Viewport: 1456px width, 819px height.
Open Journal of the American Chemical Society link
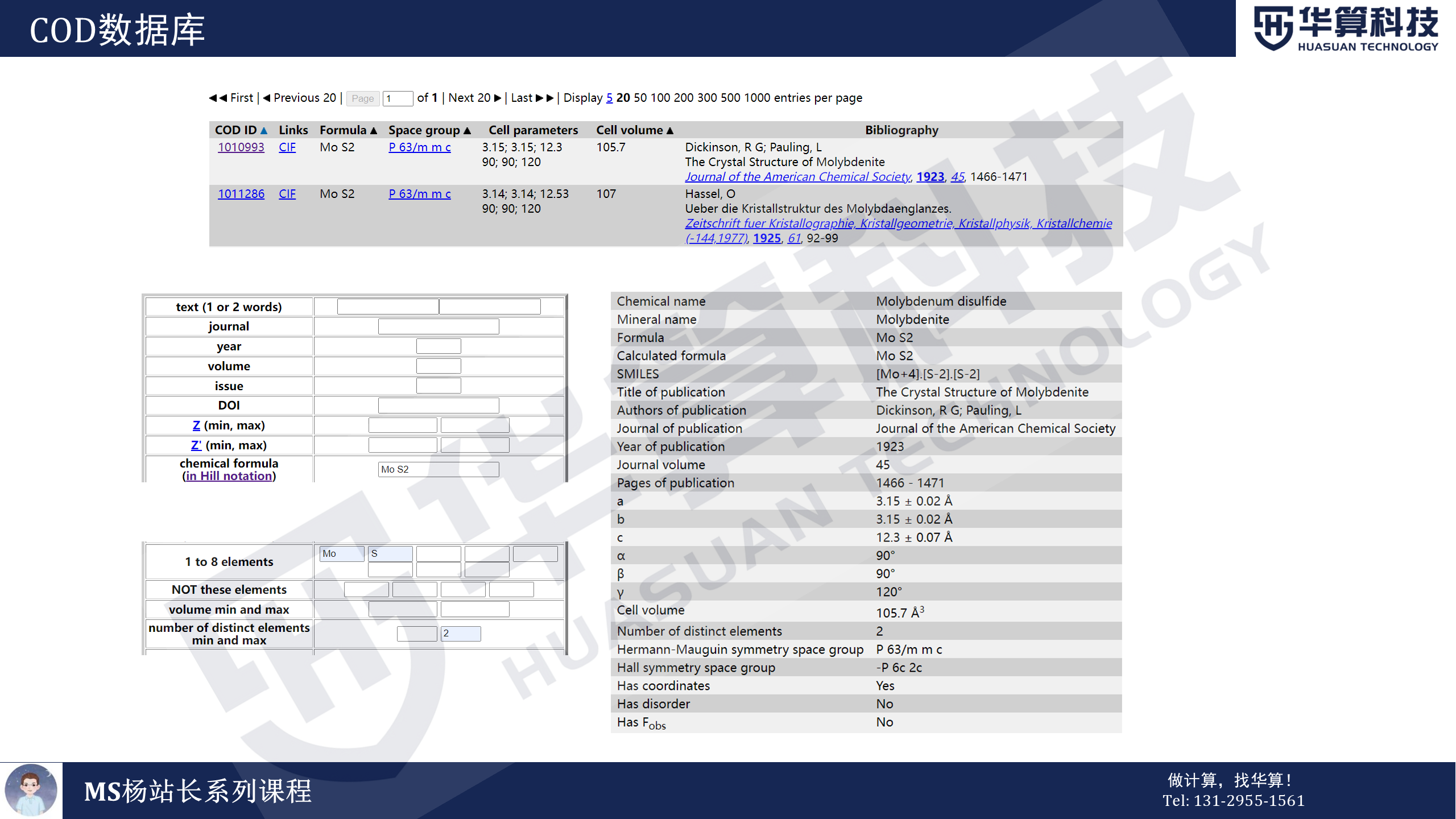tap(797, 177)
